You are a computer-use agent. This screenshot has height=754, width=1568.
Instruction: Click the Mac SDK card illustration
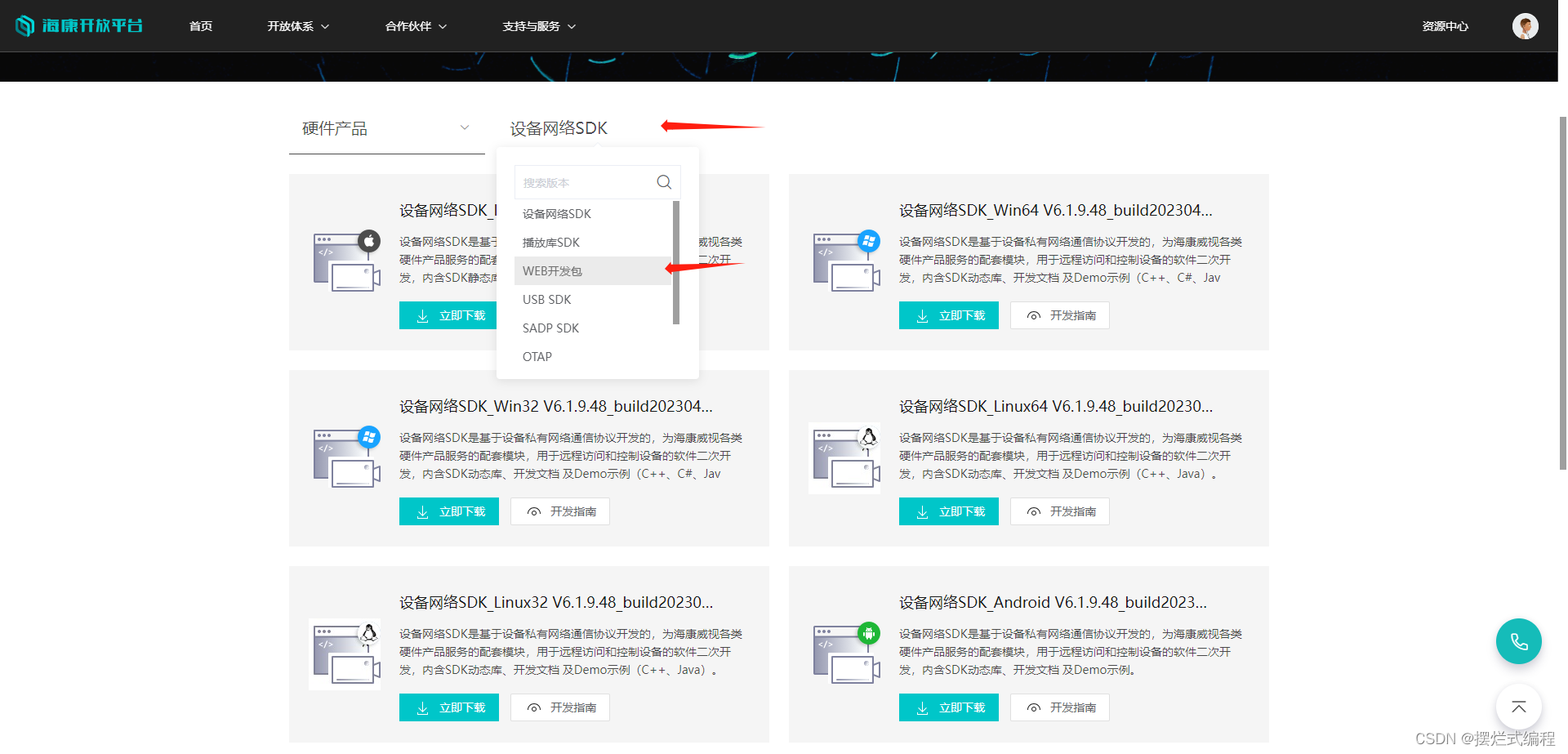pos(347,261)
